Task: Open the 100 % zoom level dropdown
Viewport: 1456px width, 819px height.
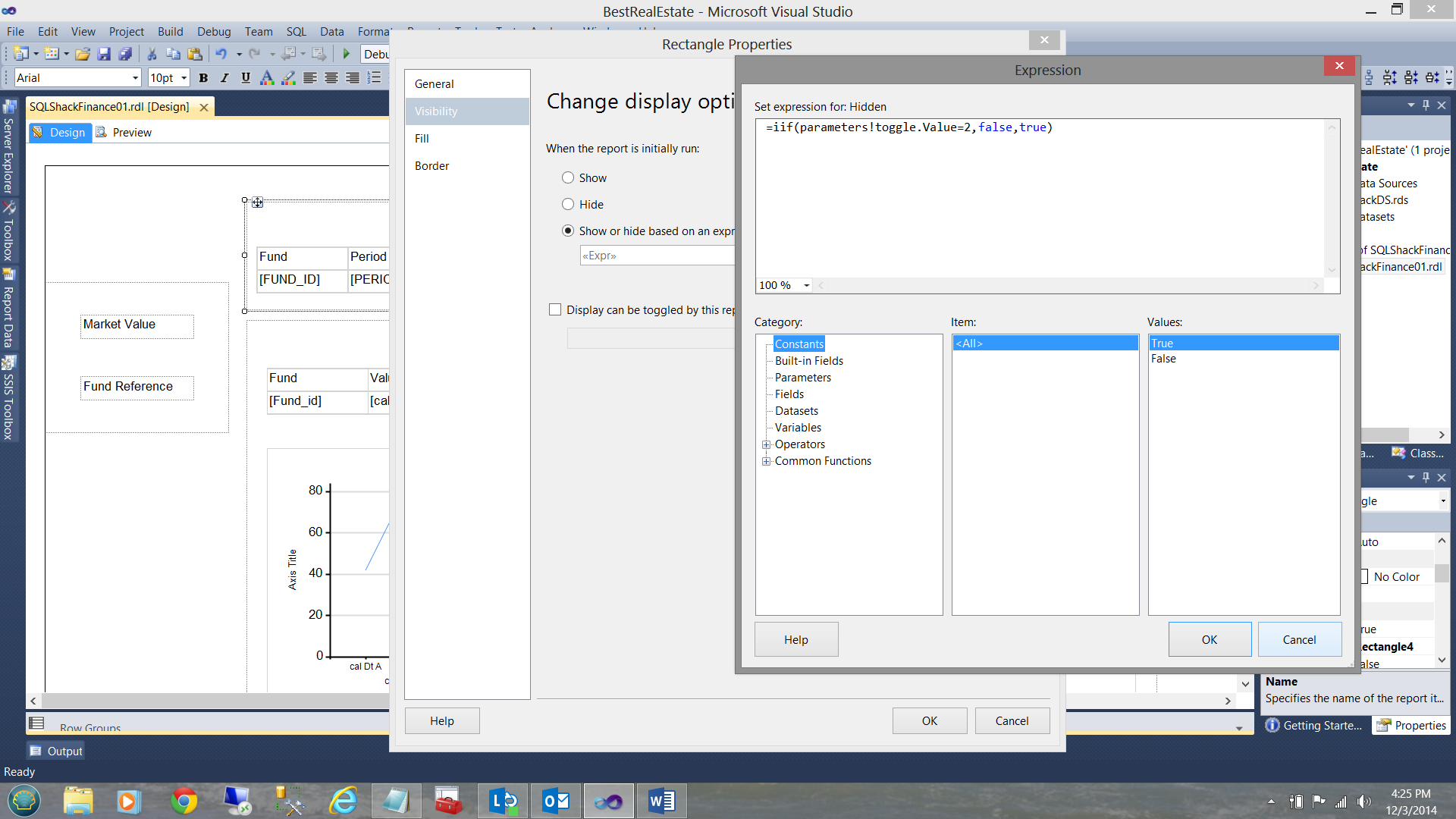Action: point(807,285)
